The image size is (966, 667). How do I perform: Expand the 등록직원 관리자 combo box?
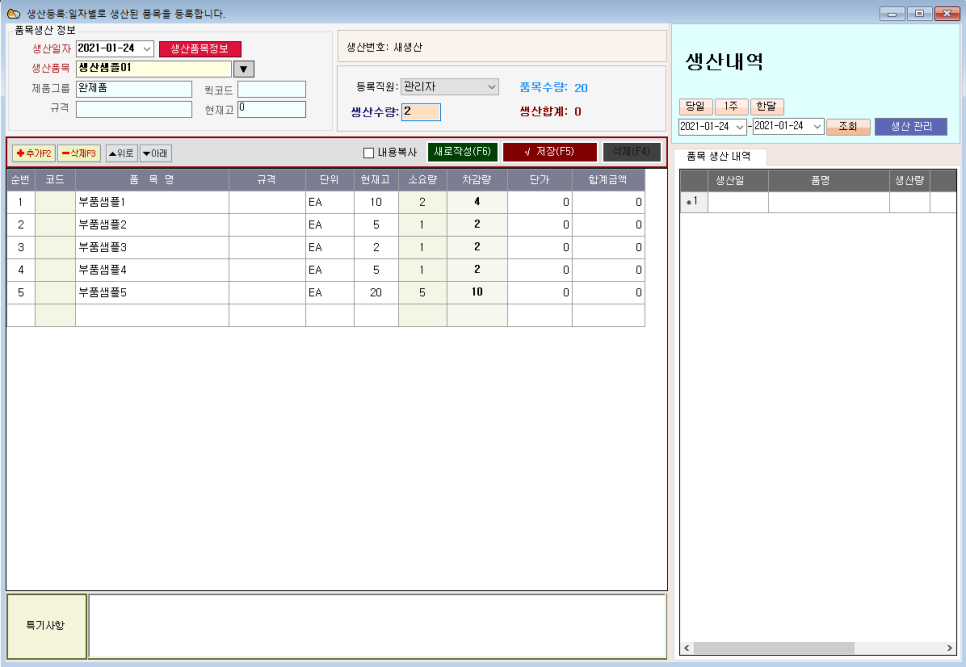(490, 87)
